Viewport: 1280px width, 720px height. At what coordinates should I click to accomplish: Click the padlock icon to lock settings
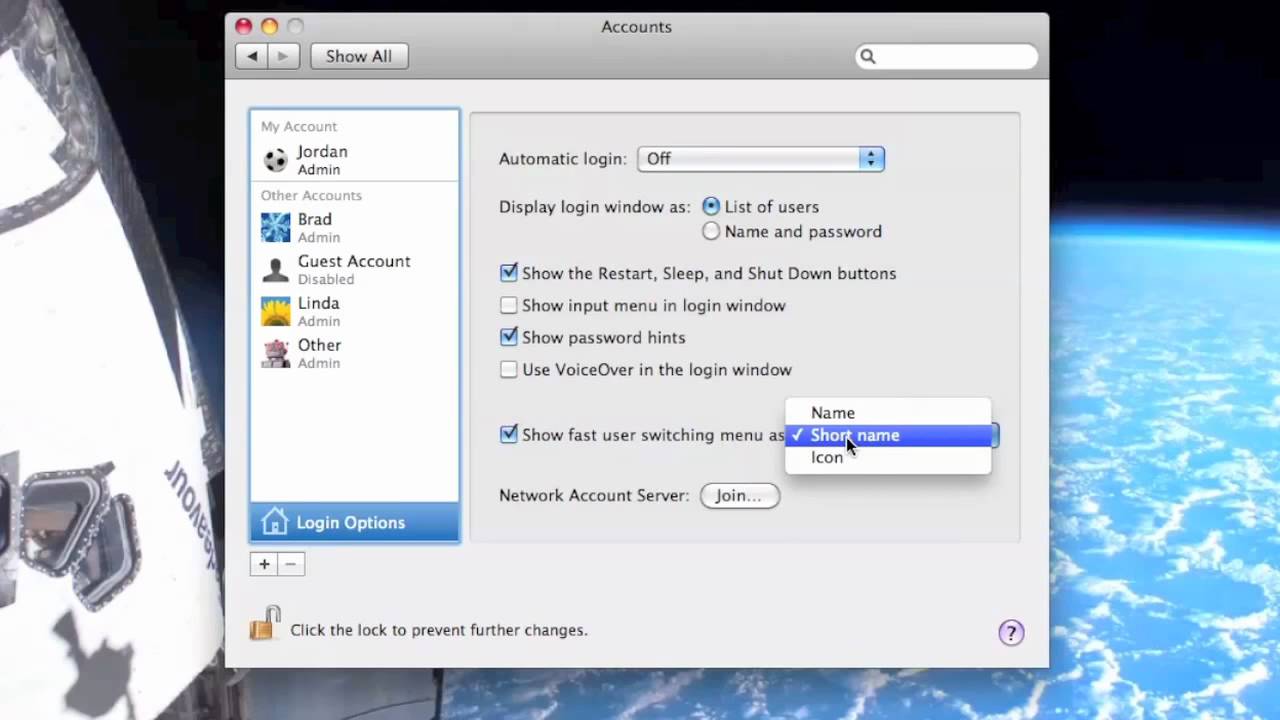click(x=265, y=624)
